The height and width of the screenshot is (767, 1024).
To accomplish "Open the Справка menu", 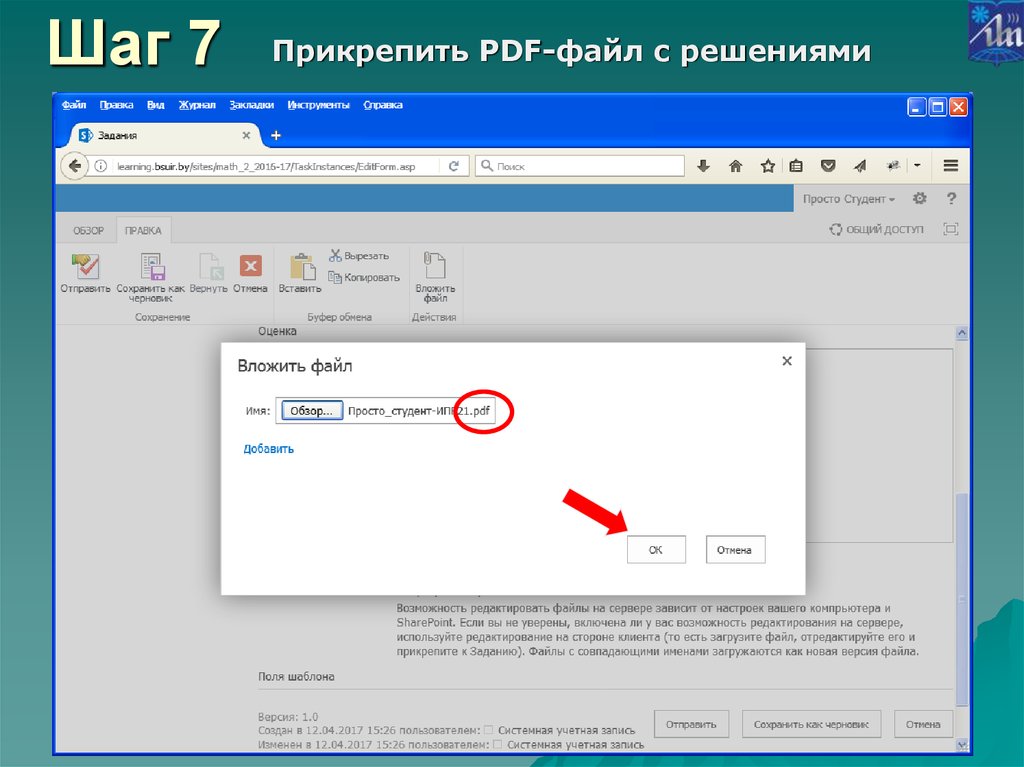I will tap(383, 105).
